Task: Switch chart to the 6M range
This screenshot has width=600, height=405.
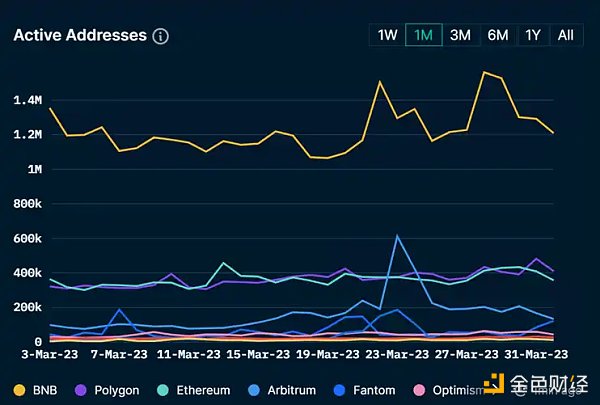Action: pyautogui.click(x=497, y=35)
